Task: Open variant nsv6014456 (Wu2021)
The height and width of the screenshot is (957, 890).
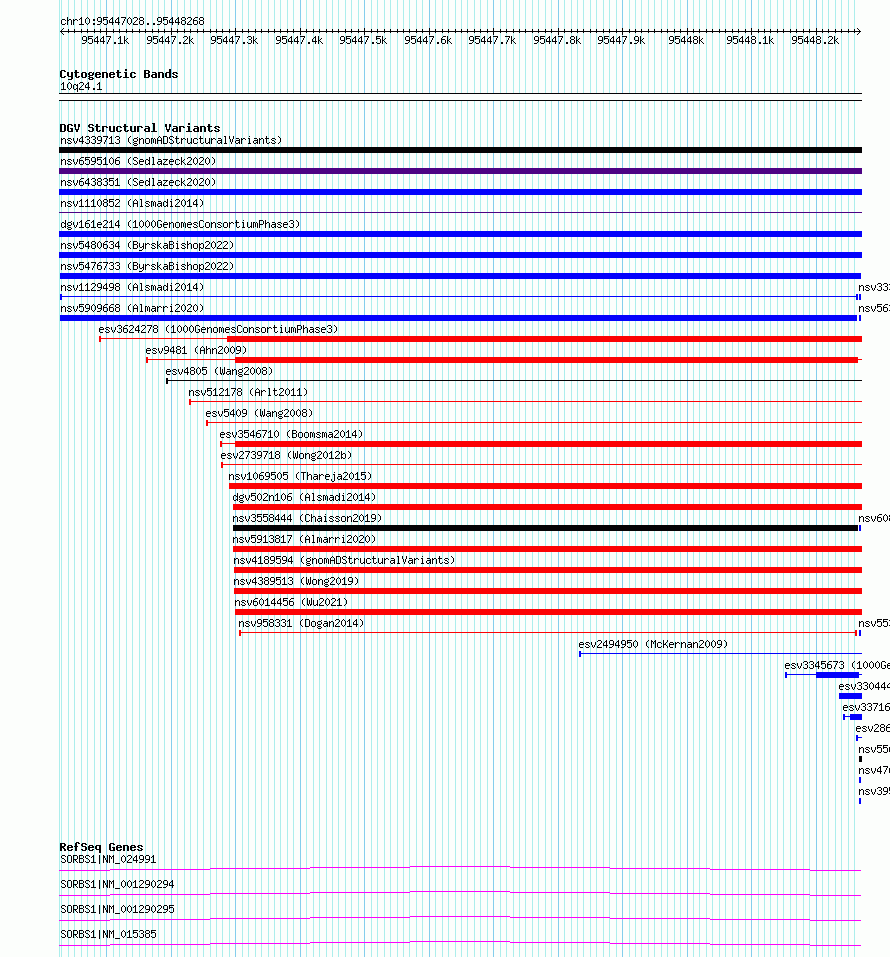Action: pos(291,602)
